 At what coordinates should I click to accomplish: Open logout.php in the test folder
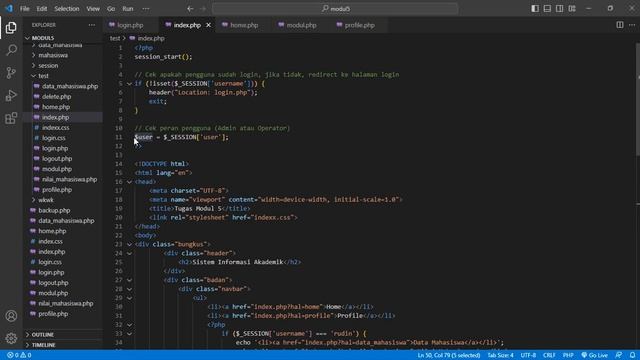(x=57, y=159)
